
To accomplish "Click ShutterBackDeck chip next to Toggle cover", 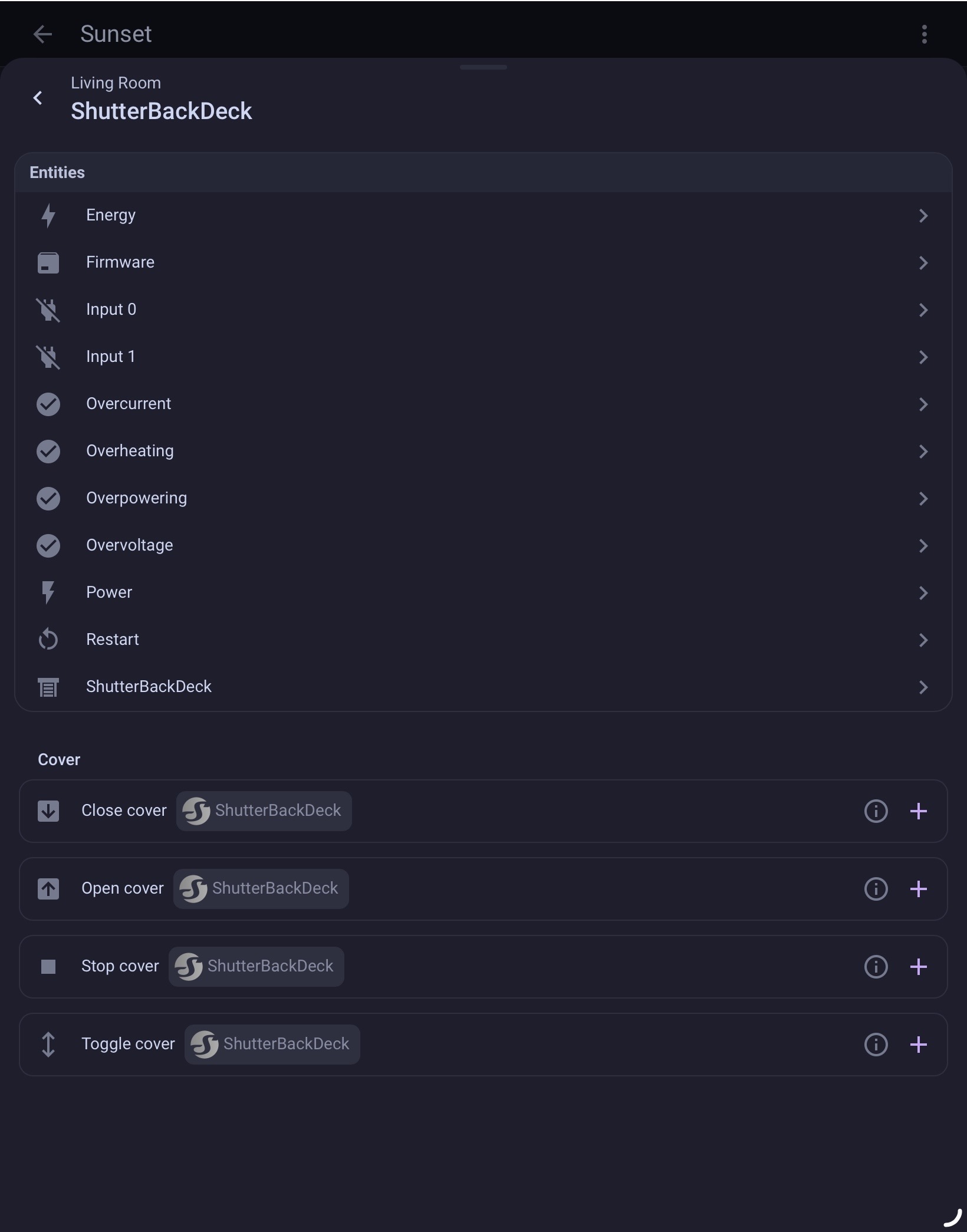I will pos(272,1045).
